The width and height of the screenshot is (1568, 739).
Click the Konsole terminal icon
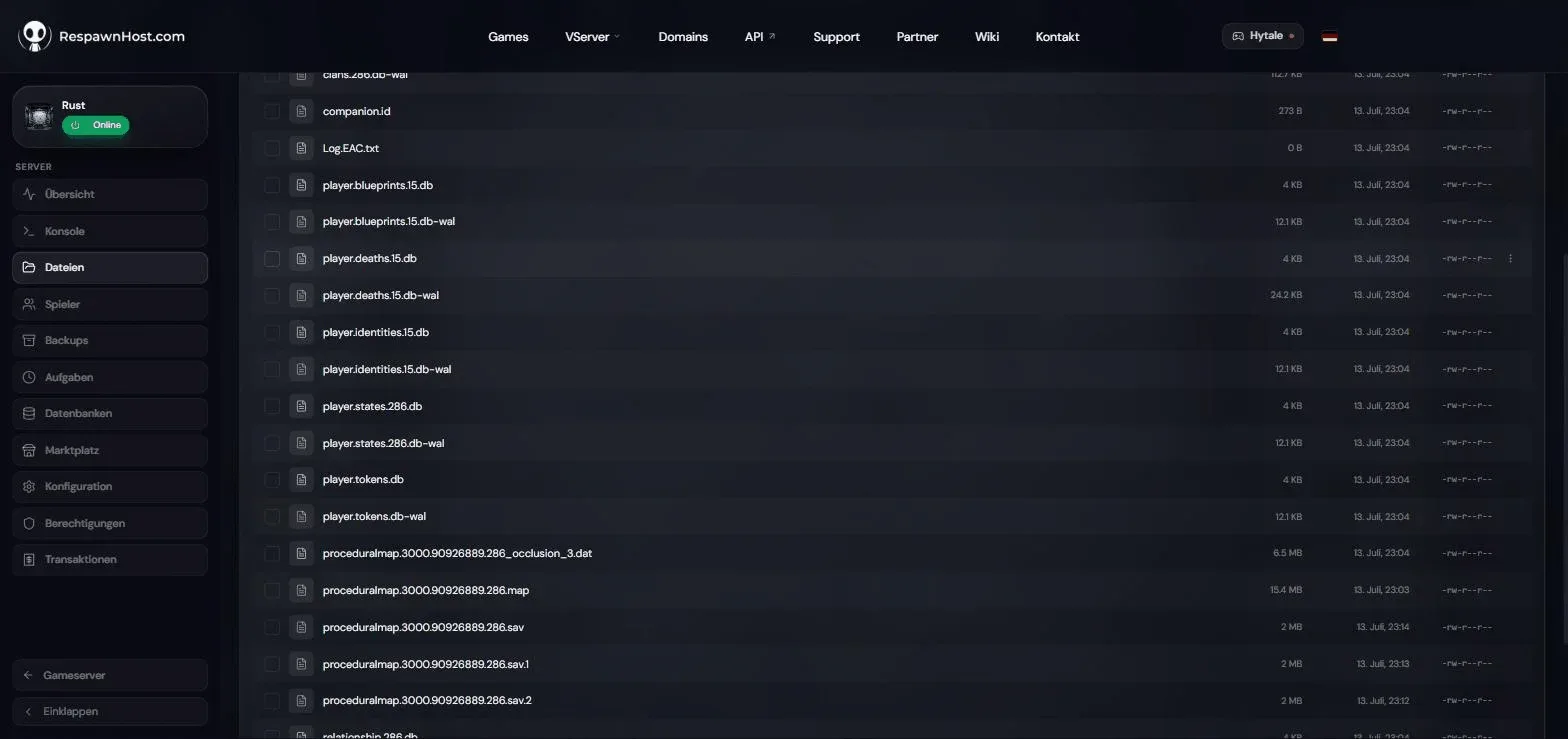click(29, 231)
